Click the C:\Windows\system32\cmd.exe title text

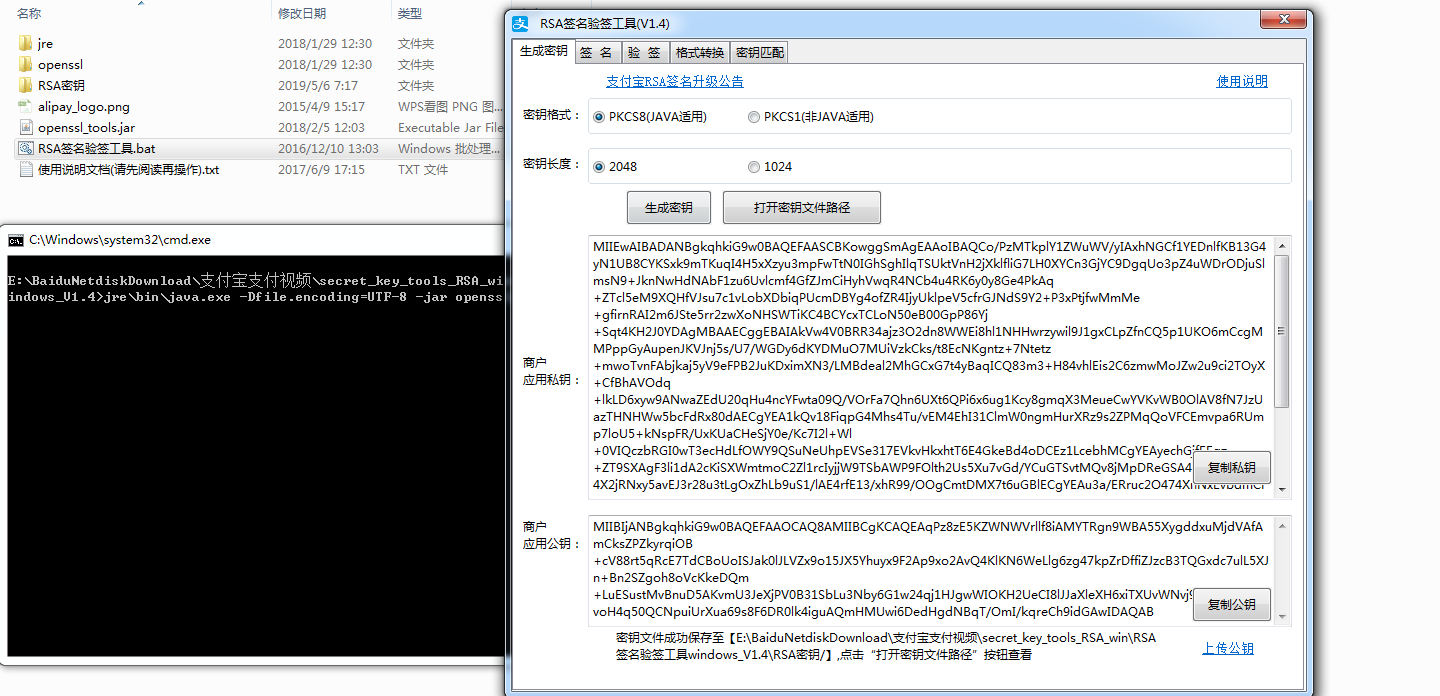120,240
